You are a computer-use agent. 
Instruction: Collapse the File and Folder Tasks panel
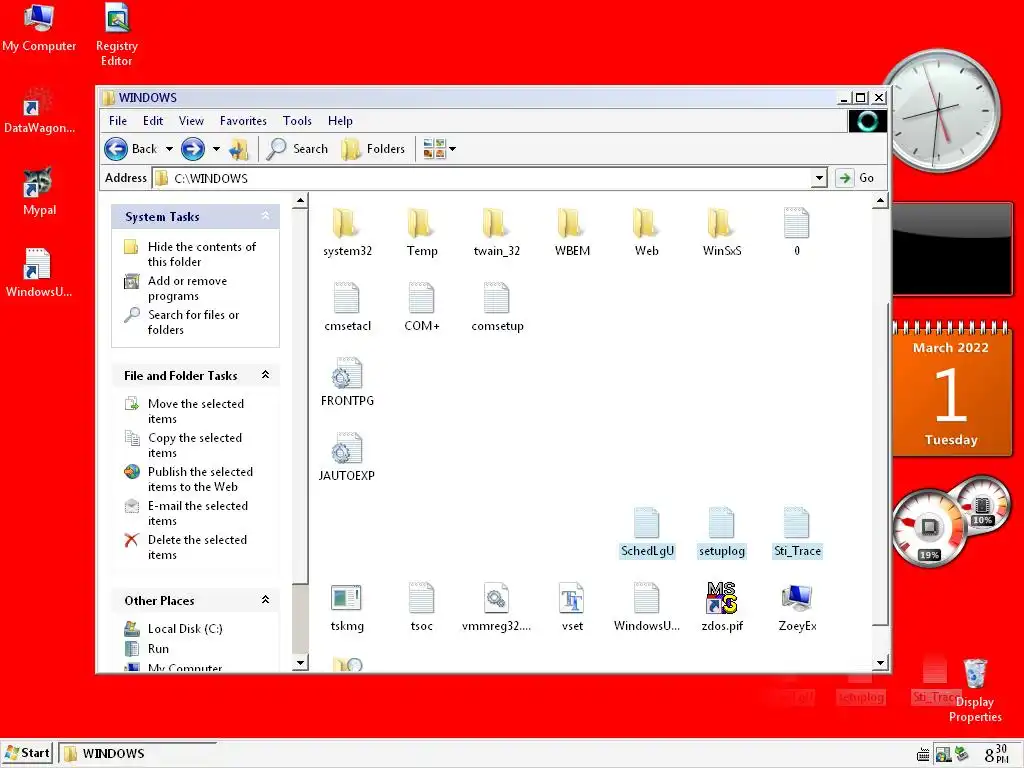[265, 375]
